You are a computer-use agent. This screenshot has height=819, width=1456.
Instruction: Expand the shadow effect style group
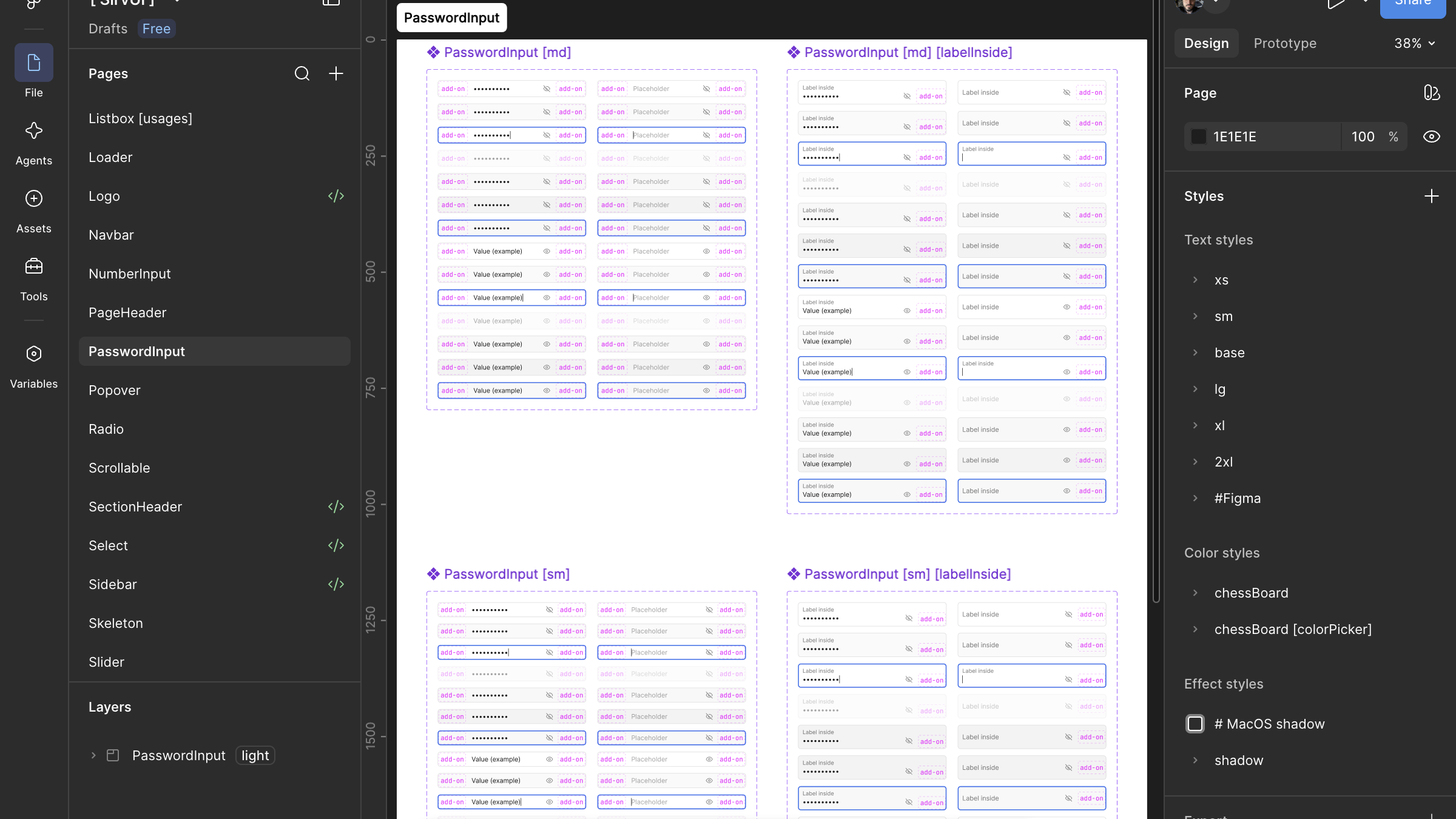(1195, 760)
